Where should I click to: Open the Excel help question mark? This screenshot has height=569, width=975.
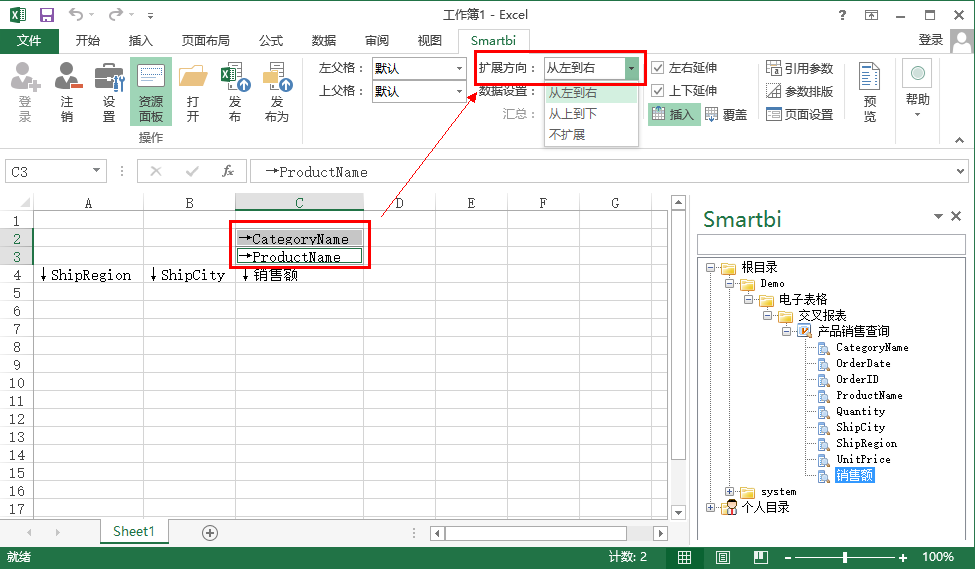pos(843,15)
